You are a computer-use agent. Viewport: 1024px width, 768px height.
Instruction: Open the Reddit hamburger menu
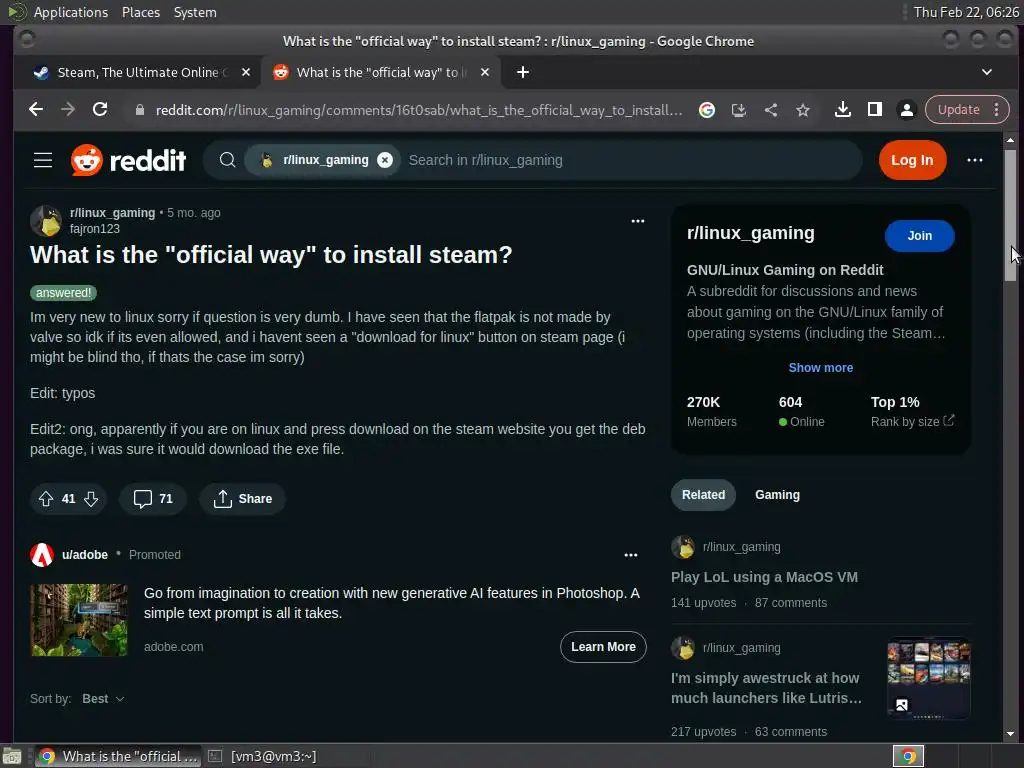(43, 160)
